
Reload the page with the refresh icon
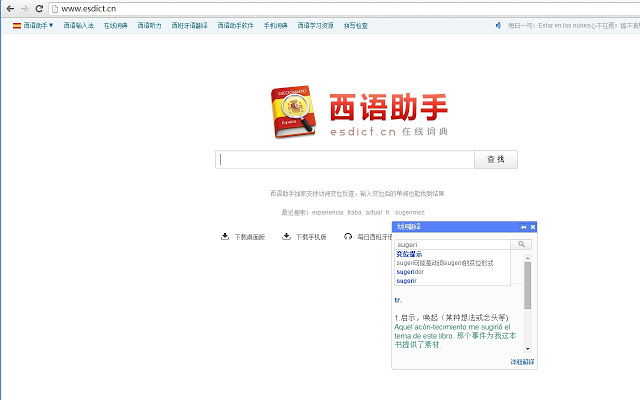[39, 9]
